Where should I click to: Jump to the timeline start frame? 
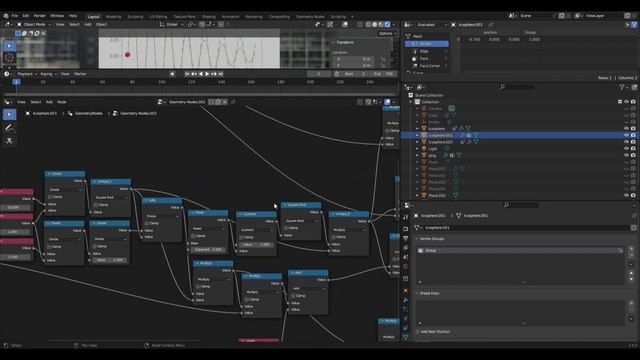point(187,74)
